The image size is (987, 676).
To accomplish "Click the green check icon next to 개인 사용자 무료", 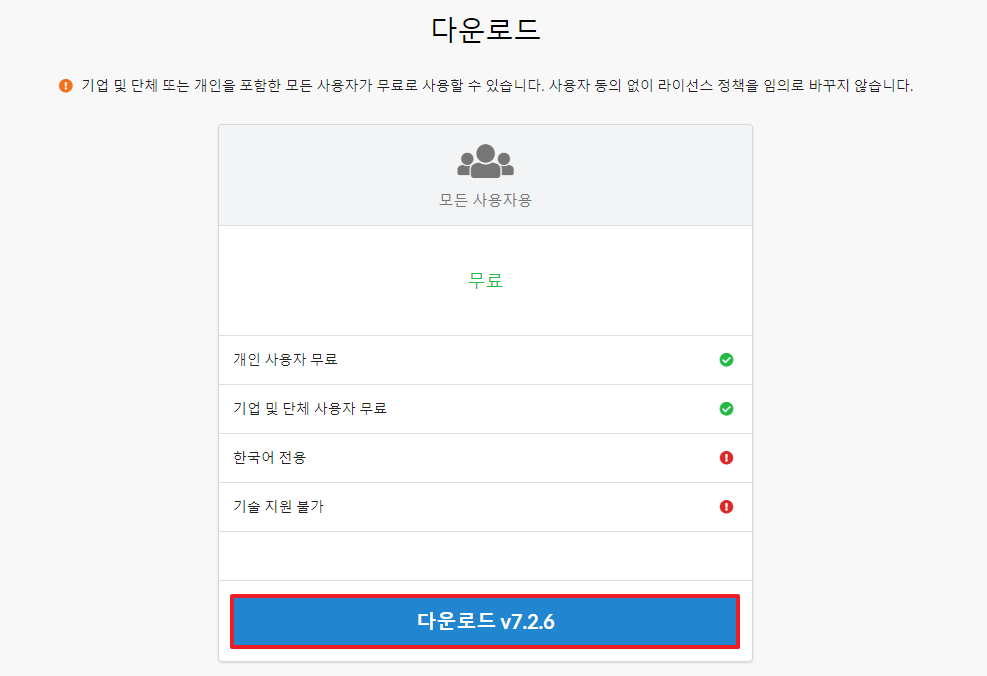I will pos(726,360).
